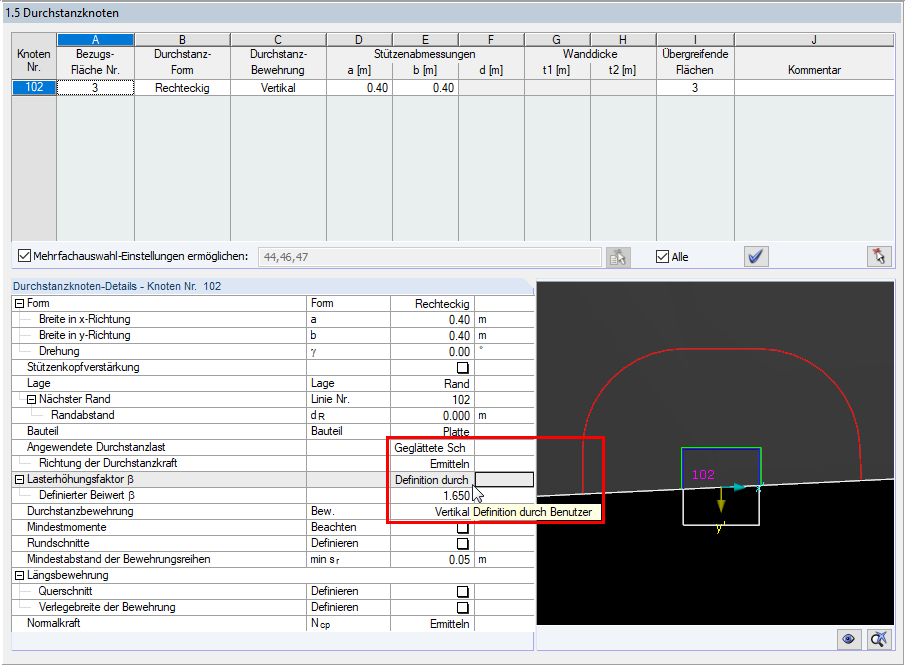Open node list selection icon beside multi-selection field
This screenshot has width=906, height=667.
[x=617, y=257]
